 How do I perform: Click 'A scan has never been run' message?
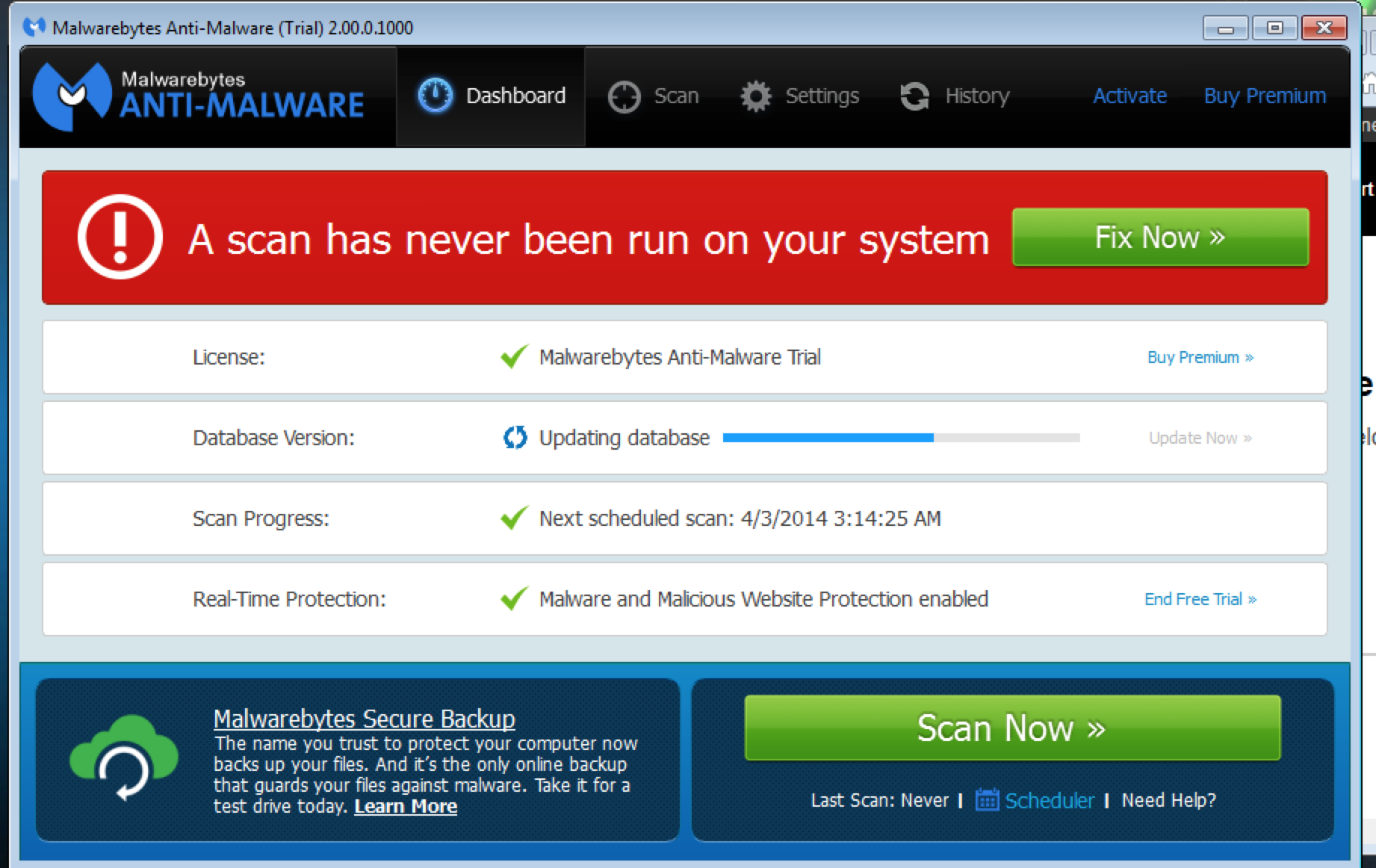click(589, 240)
